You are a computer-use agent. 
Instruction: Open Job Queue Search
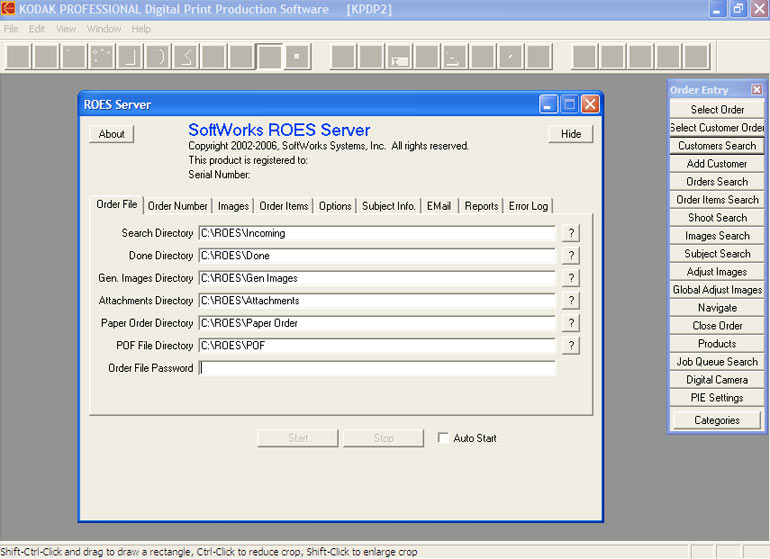(x=717, y=362)
